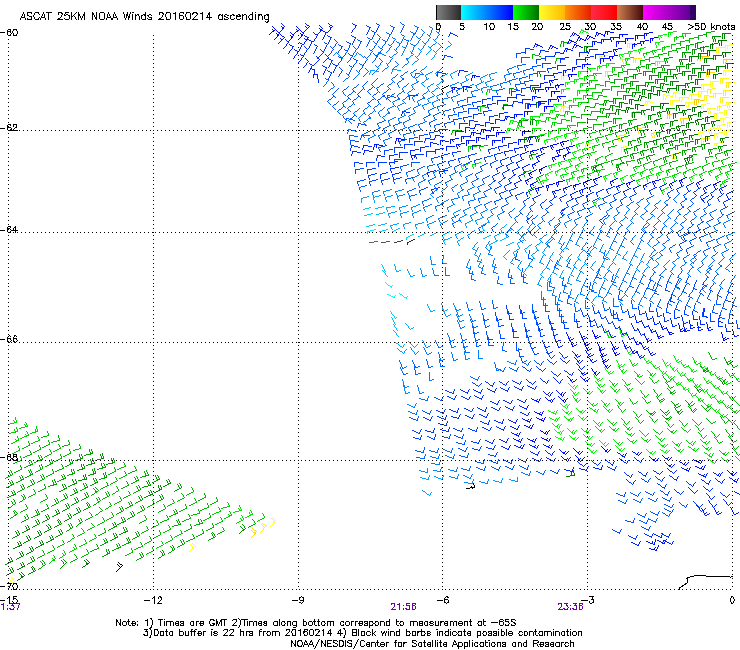Click the black contaminated wind barb near -70 latitude
This screenshot has width=740, height=650.
coord(119,566)
